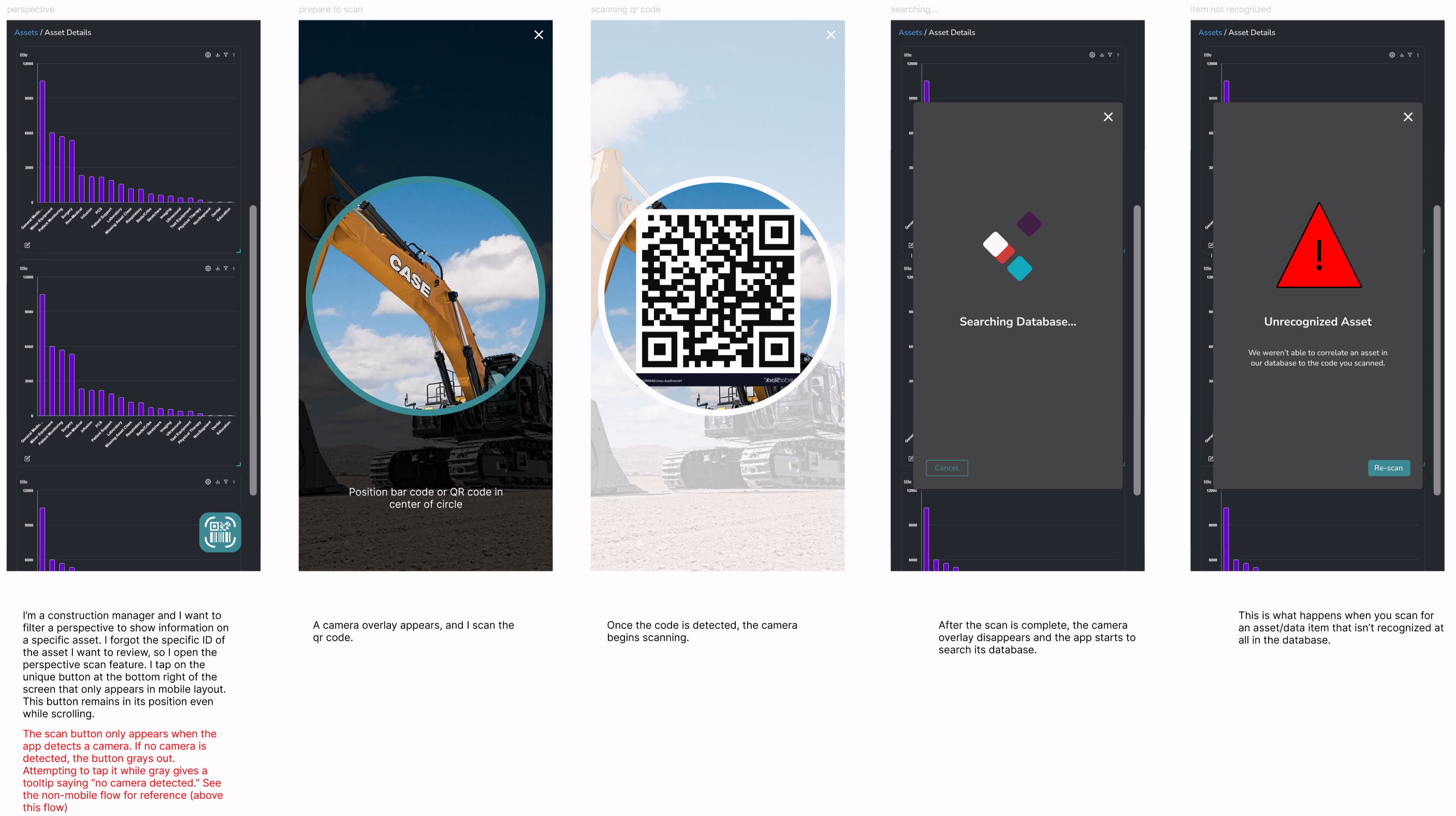Open settings gear on top chart in perspective screen

(x=208, y=55)
